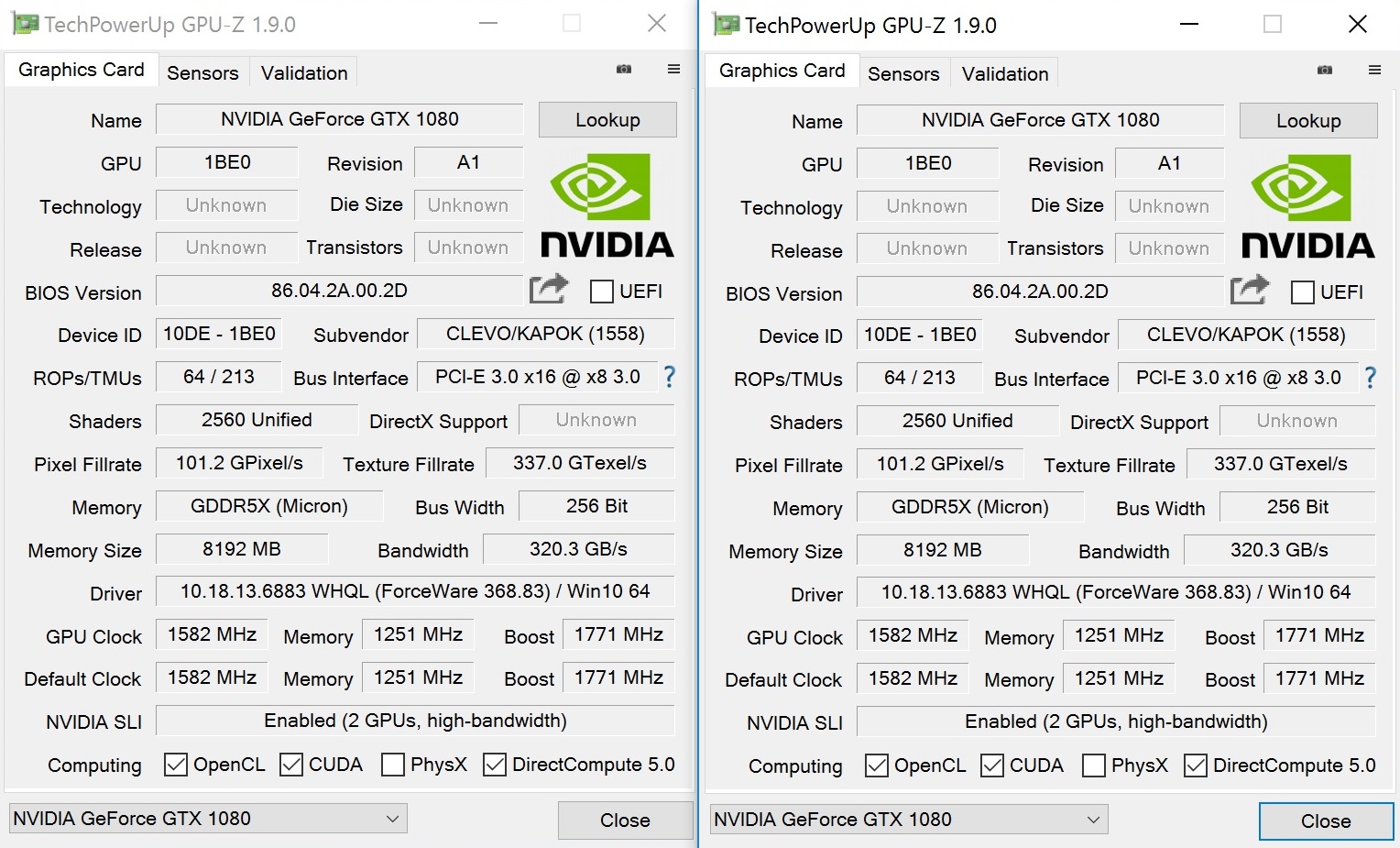
Task: Click GPU '1BE0' value in left window
Action: click(227, 162)
